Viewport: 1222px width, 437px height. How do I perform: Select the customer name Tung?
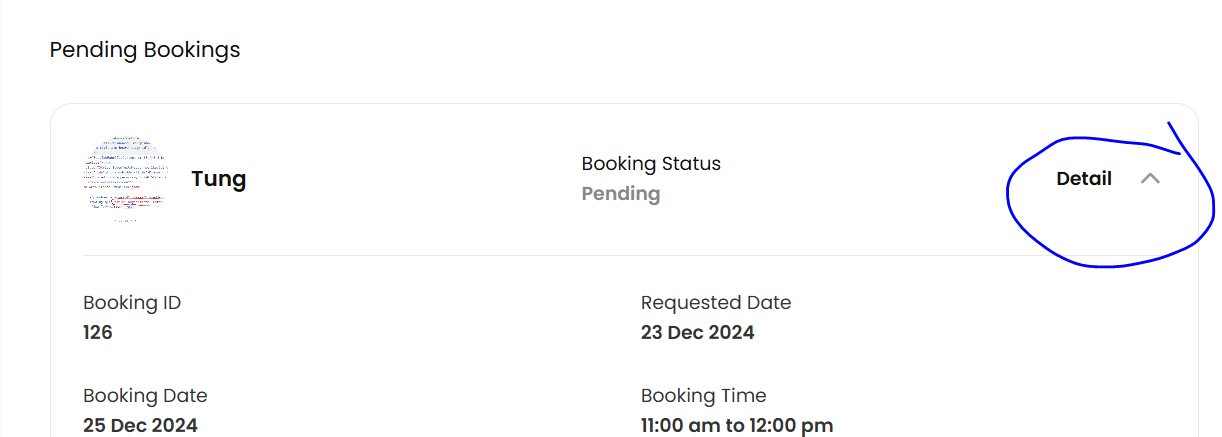pos(219,179)
